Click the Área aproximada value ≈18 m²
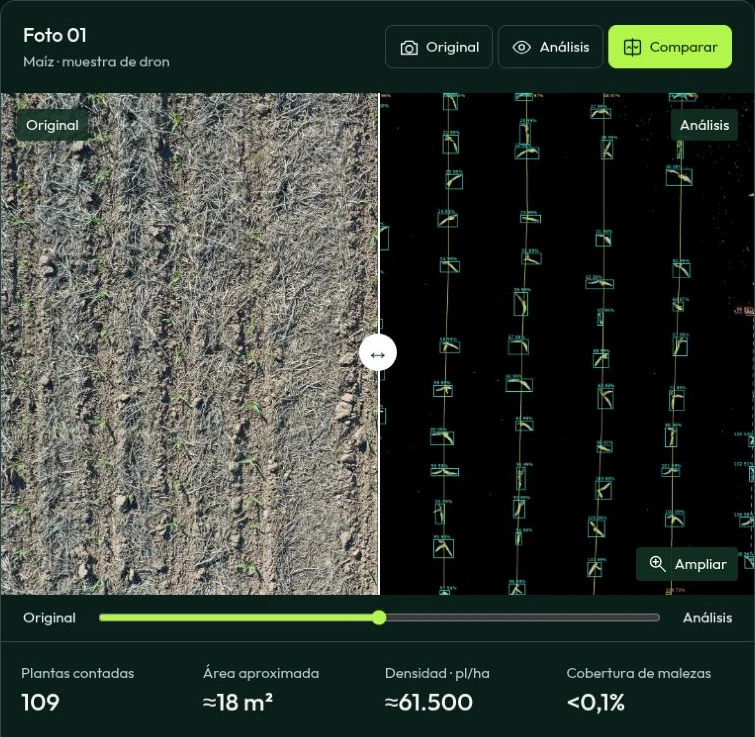This screenshot has width=755, height=737. click(237, 702)
